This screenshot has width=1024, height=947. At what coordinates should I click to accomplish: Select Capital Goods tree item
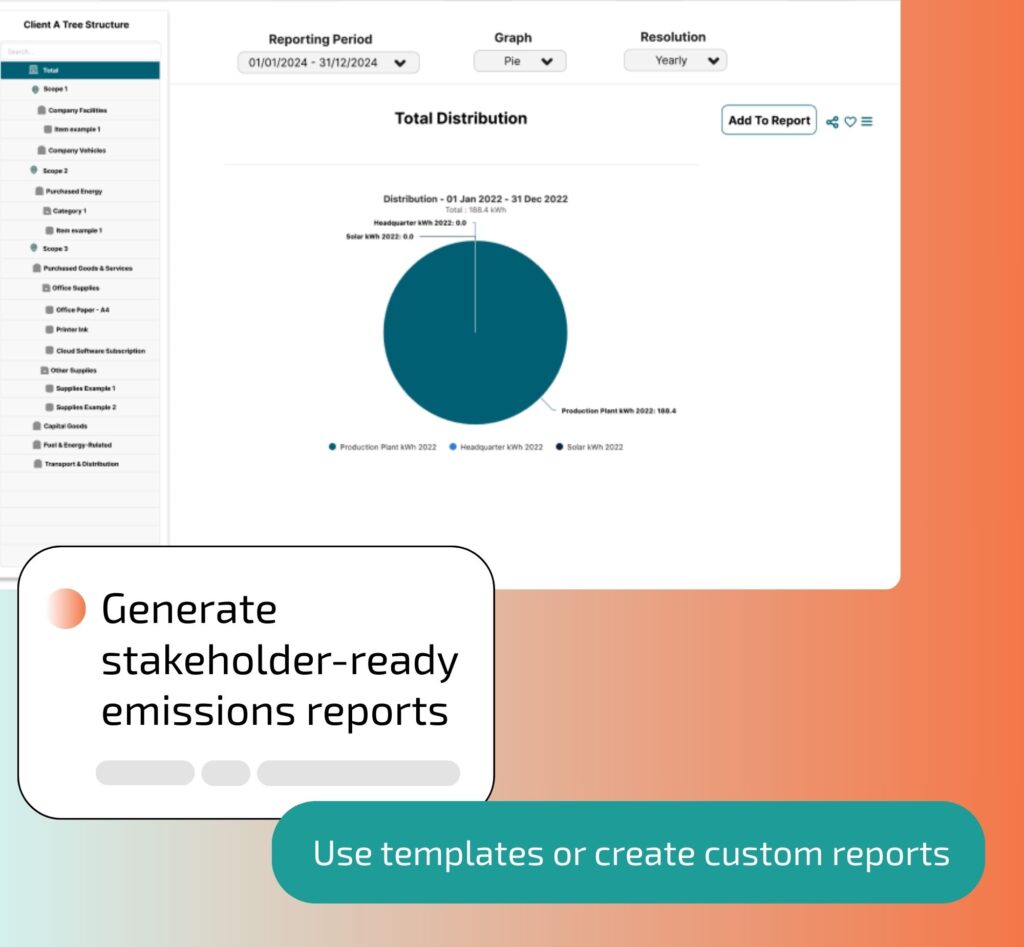click(x=65, y=426)
